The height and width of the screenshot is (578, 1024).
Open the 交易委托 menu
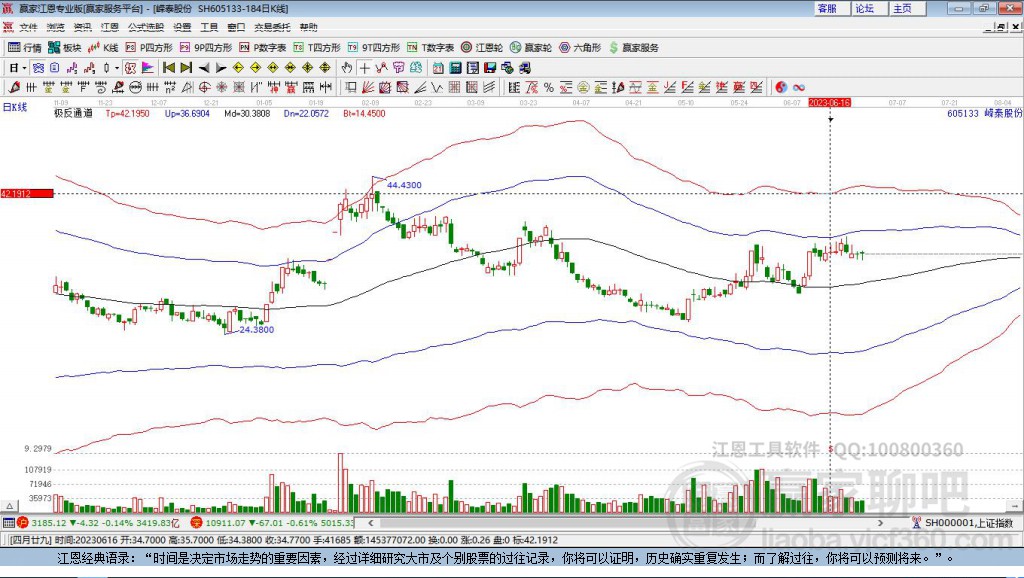tap(272, 27)
